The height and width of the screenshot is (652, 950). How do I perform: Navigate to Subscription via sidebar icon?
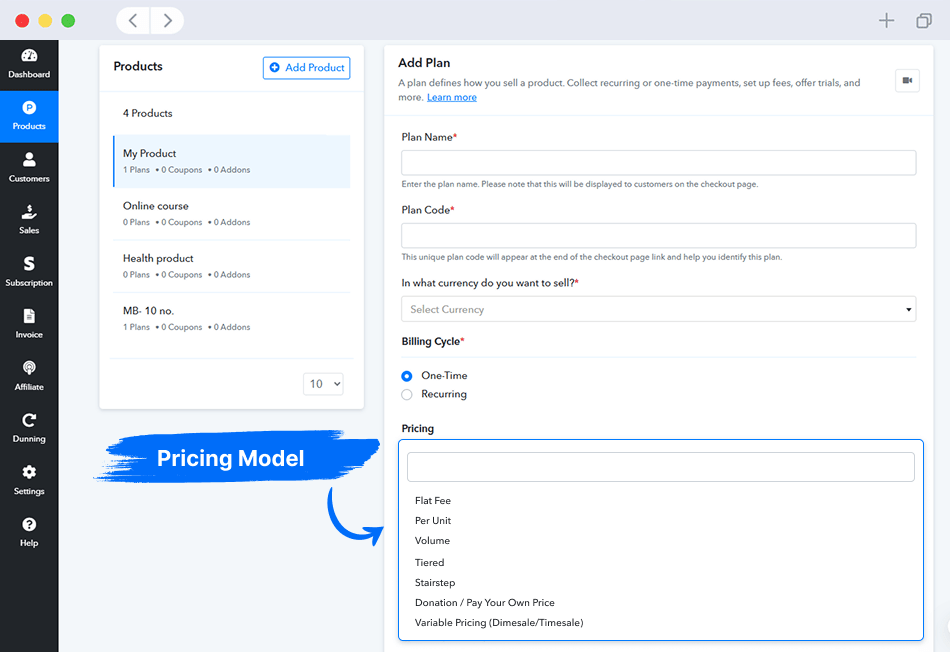coord(29,271)
